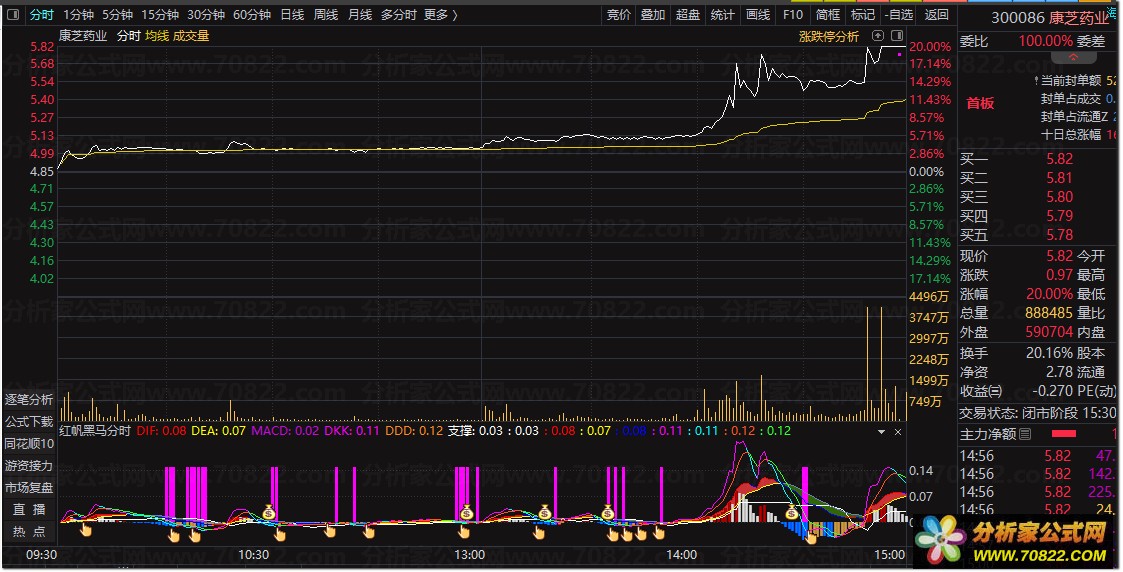Viewport: 1123px width, 572px height.
Task: Click the red 主力净额 color bar
Action: (1063, 434)
